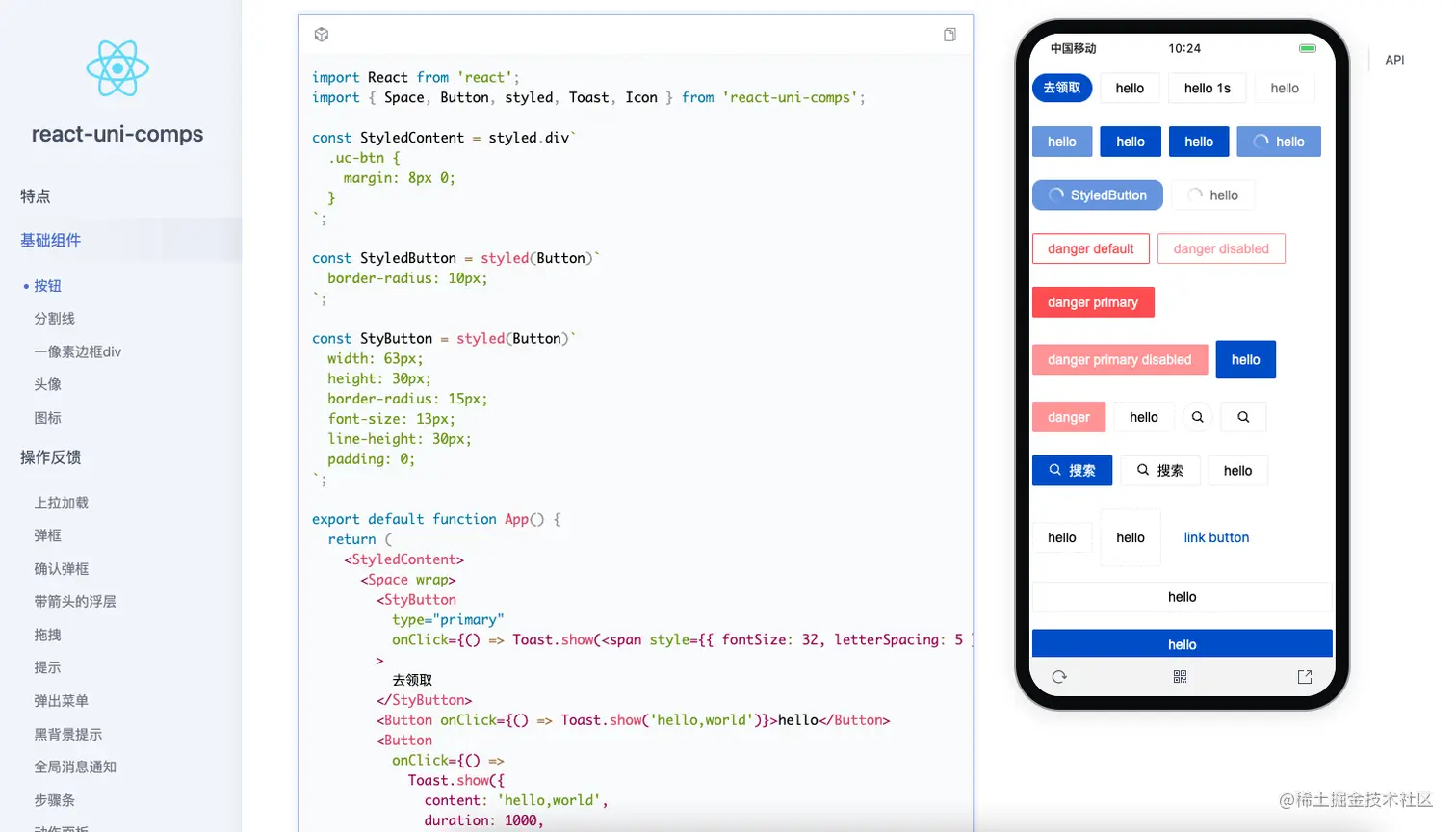1456x832 pixels.
Task: Open the 步骤条 page
Action: [x=54, y=800]
